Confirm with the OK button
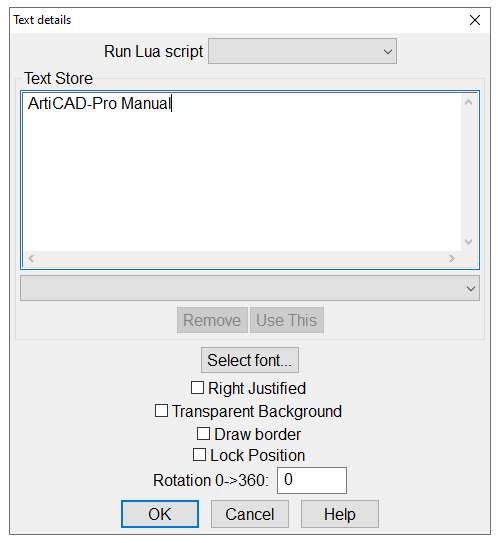Image resolution: width=498 pixels, height=543 pixels. point(160,514)
